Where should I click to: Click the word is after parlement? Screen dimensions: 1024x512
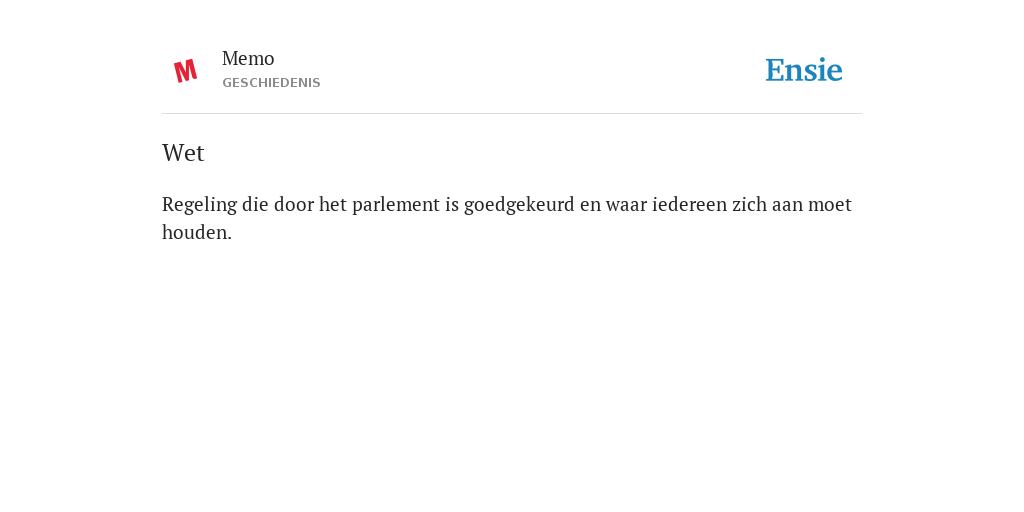452,205
